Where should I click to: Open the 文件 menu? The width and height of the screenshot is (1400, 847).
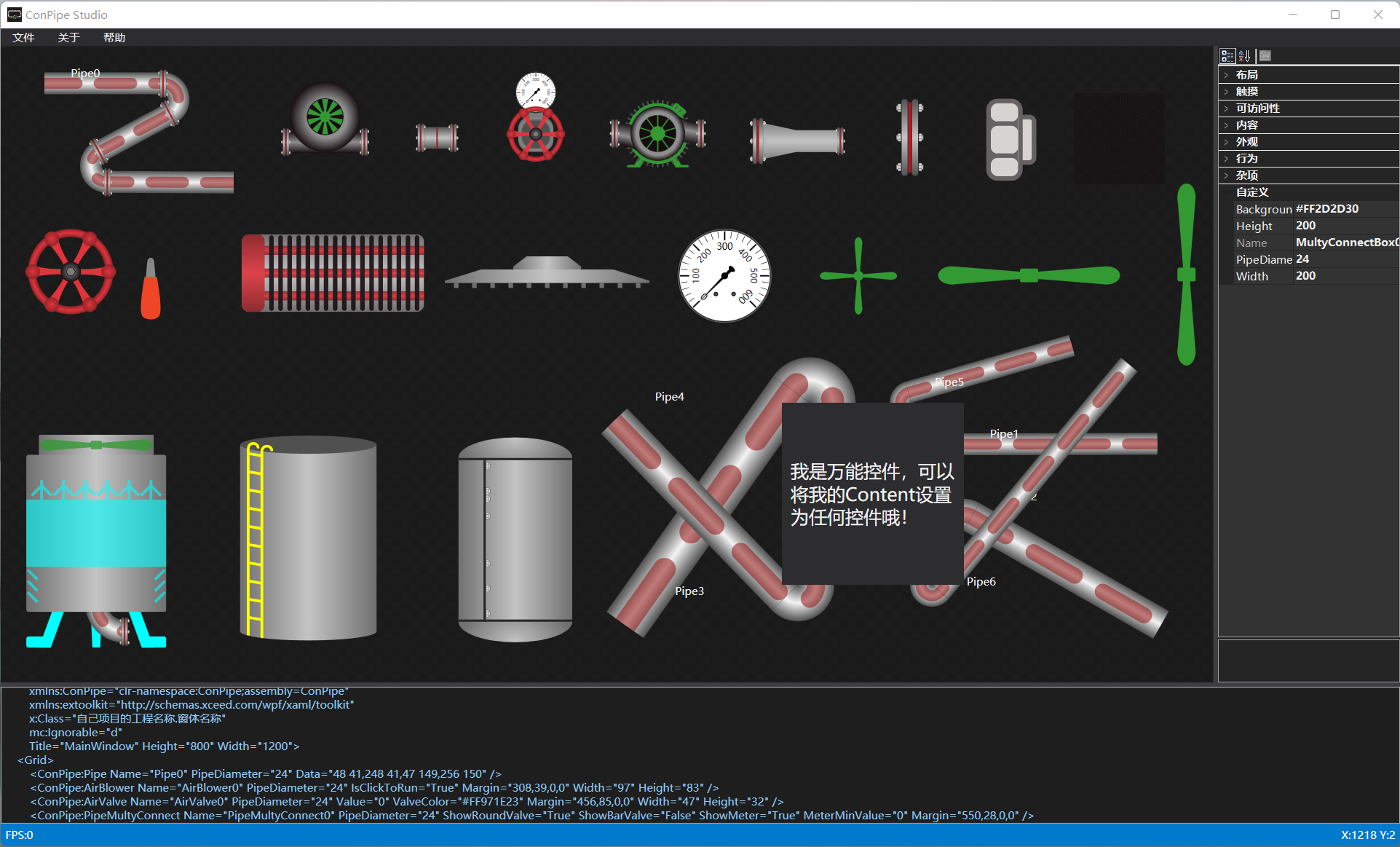pyautogui.click(x=23, y=38)
